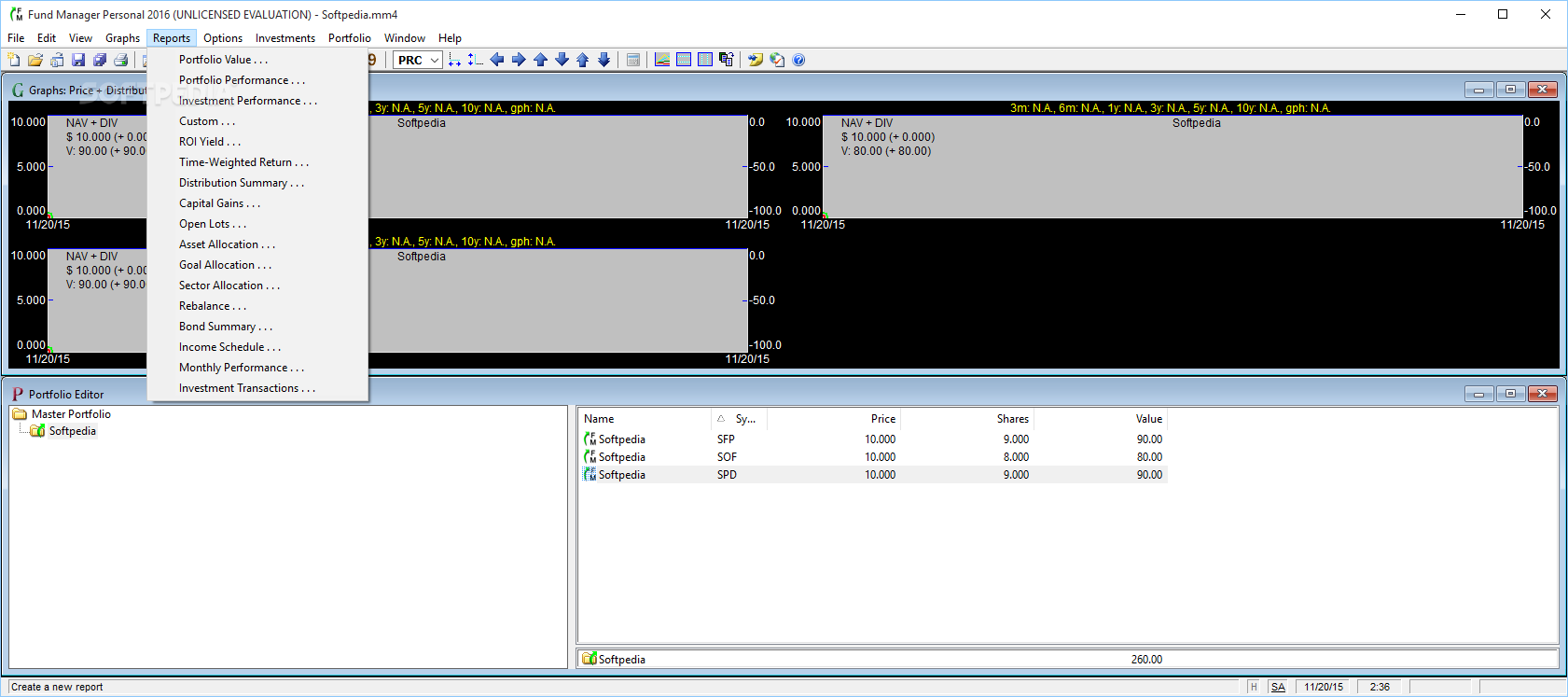The image size is (1568, 697).
Task: Open Investment Transactions report
Action: (x=257, y=388)
